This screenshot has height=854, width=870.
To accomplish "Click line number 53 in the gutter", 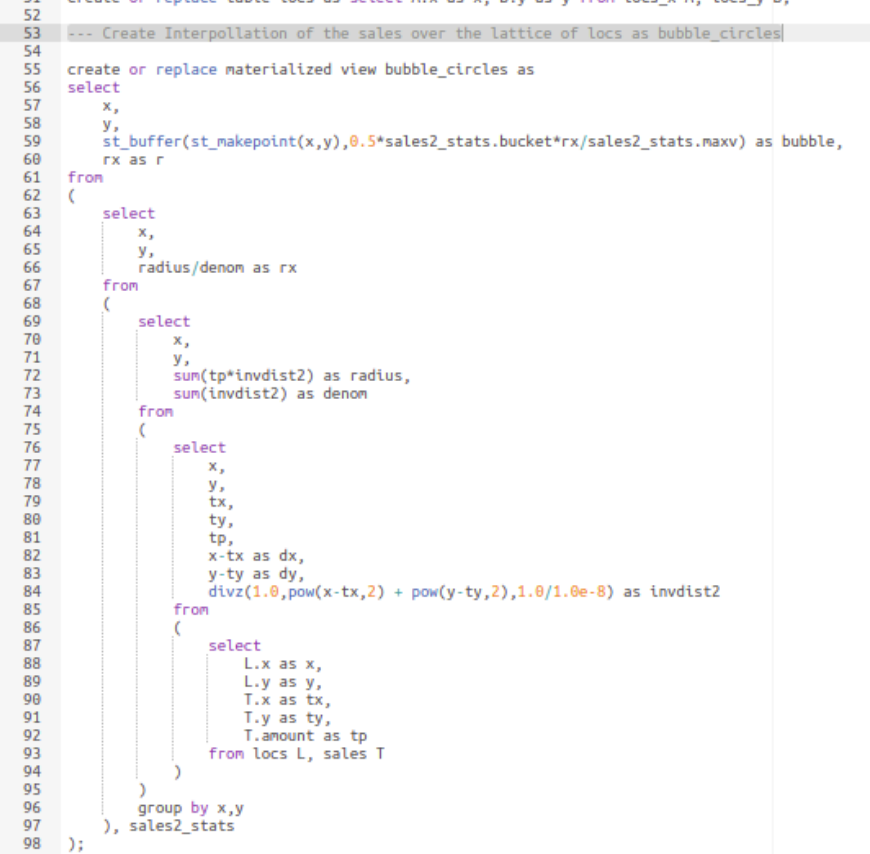I will coord(30,34).
